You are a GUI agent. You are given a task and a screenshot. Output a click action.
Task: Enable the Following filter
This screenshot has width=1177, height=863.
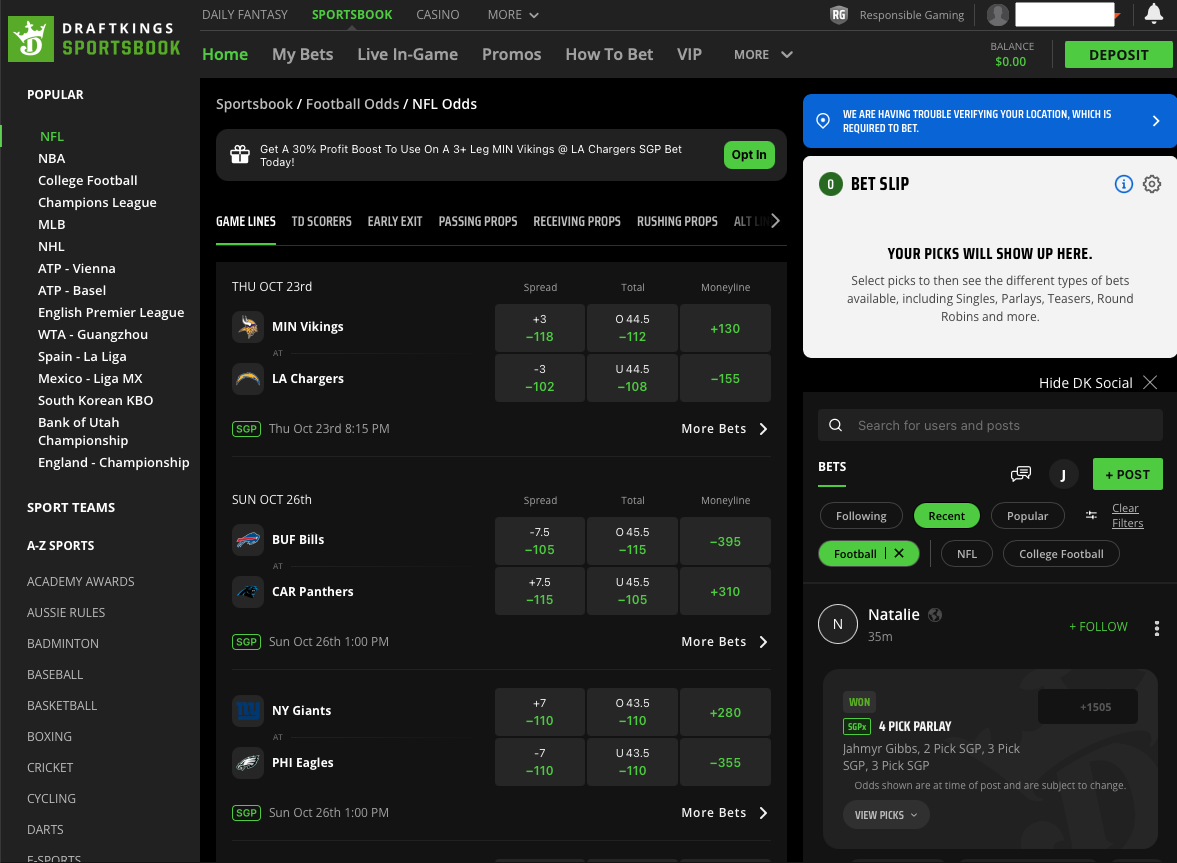click(x=861, y=515)
